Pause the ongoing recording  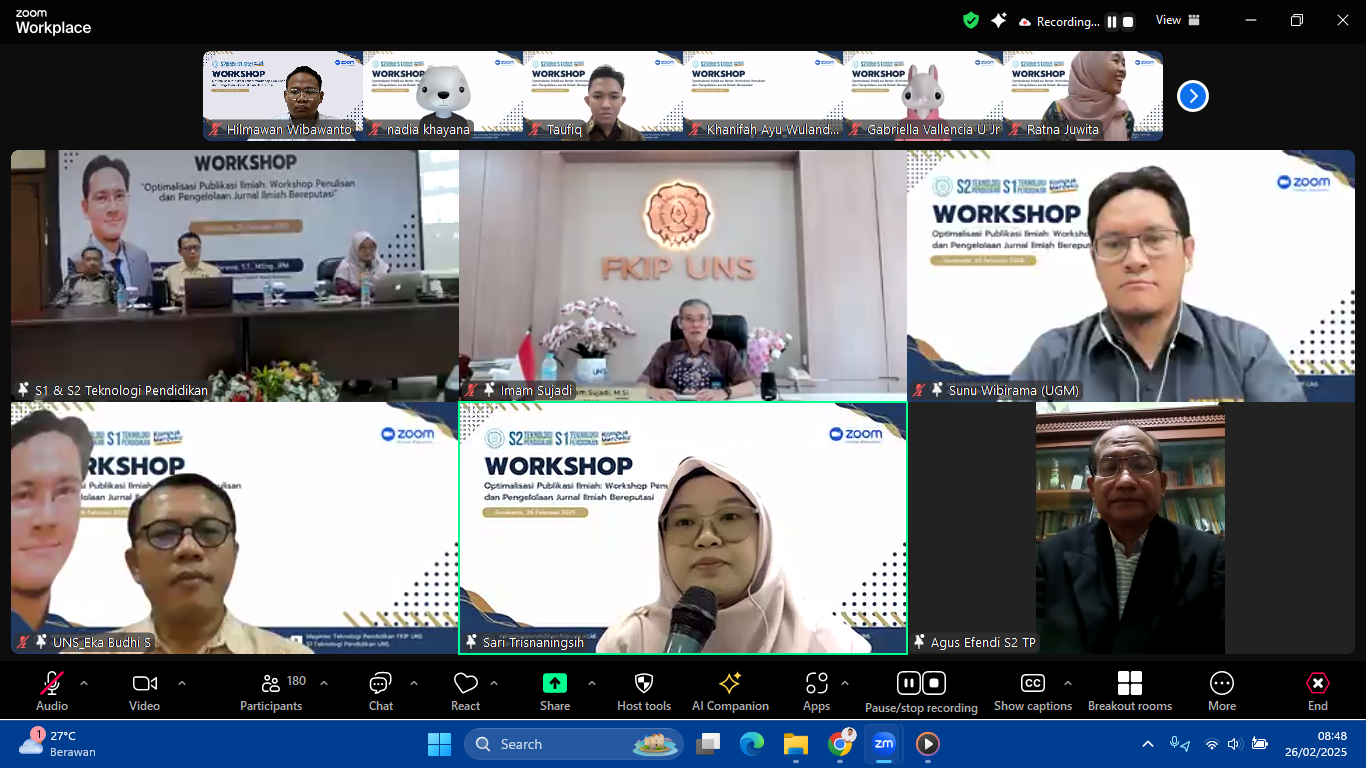tap(907, 683)
